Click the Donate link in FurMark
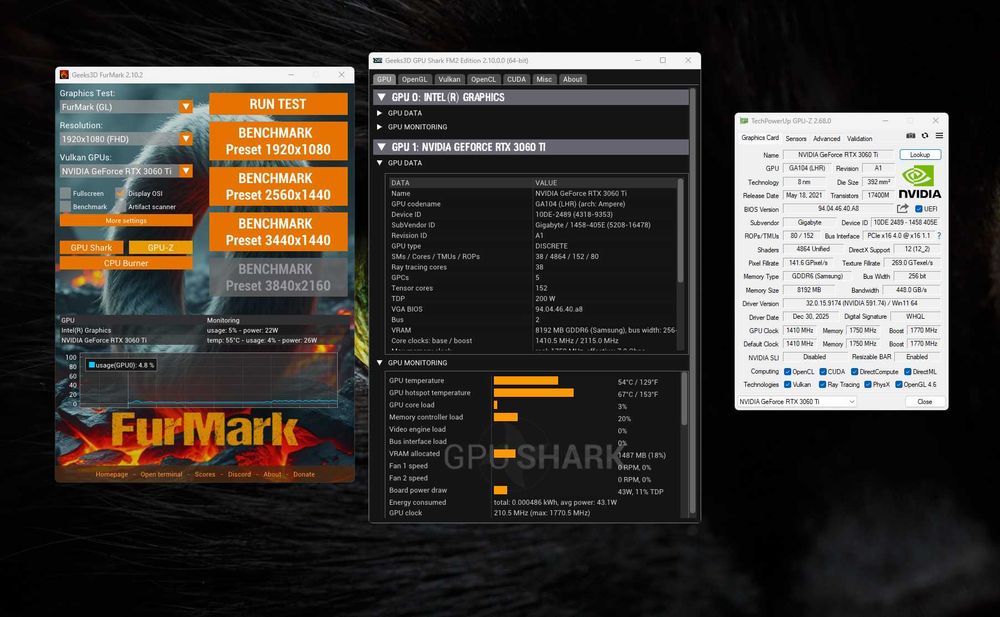1000x617 pixels. [304, 474]
